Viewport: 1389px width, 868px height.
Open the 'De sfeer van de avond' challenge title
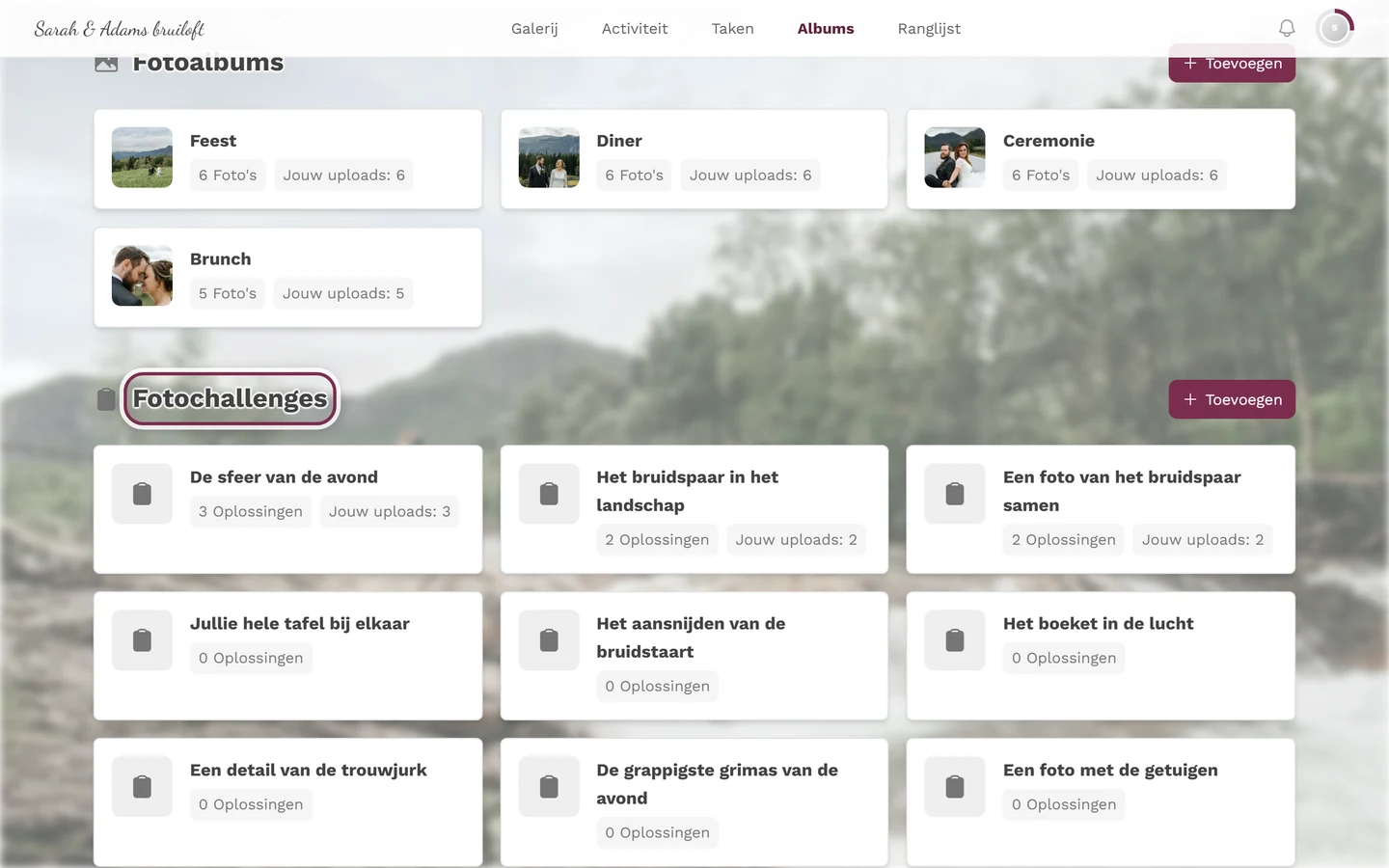click(284, 477)
